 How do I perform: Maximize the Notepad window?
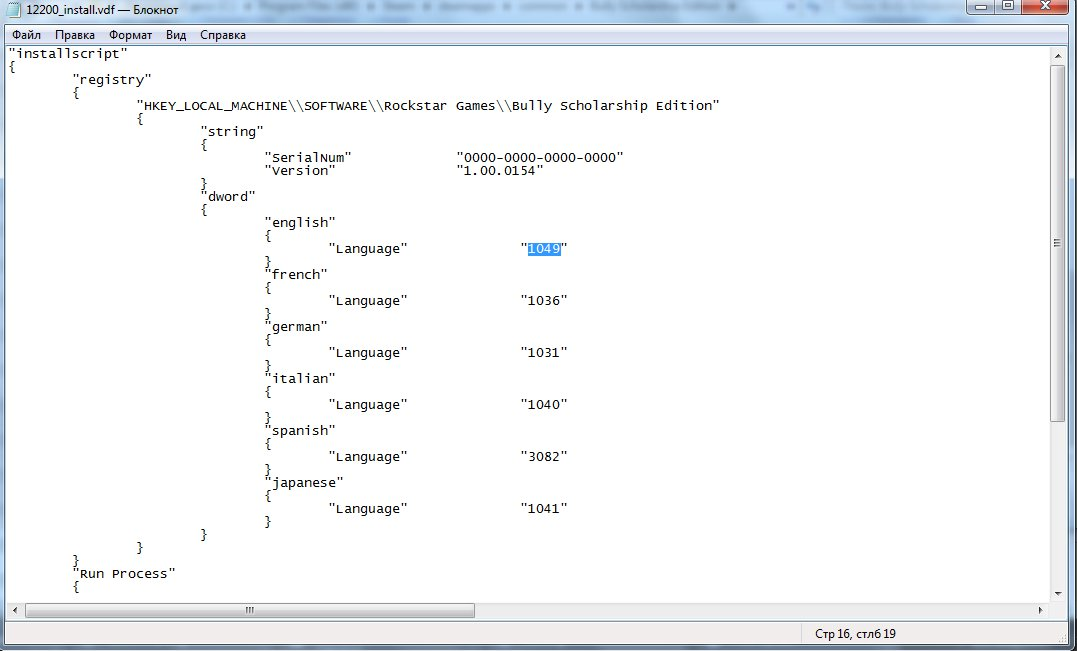pos(1007,7)
